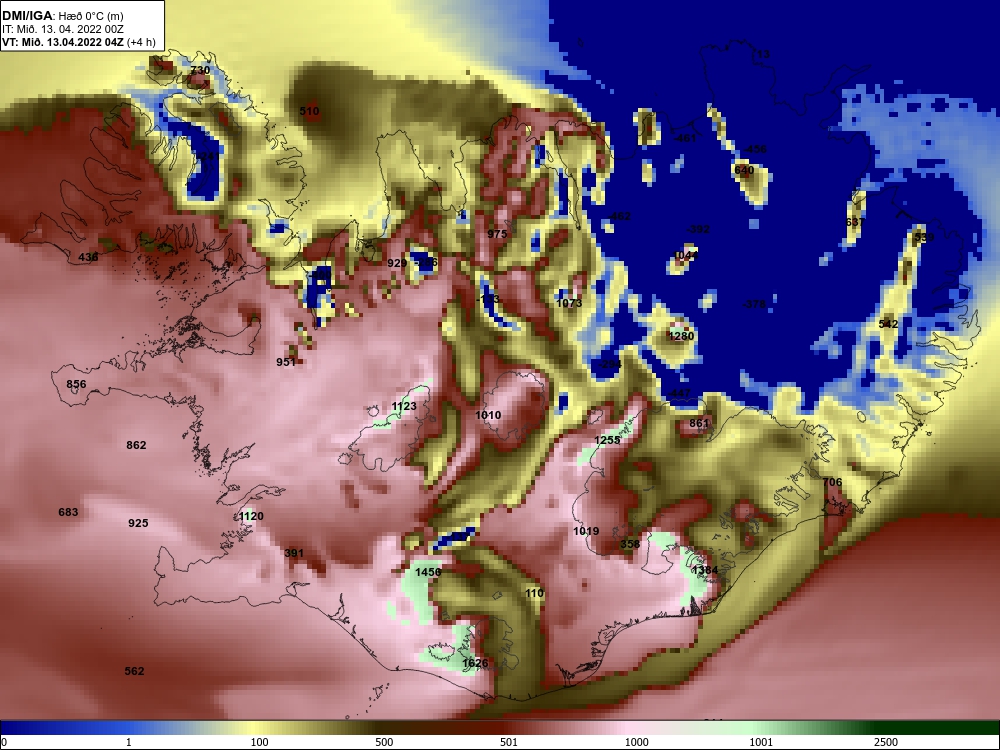Click the 862 value on the map
Screen dimensions: 1000x750
(136, 445)
